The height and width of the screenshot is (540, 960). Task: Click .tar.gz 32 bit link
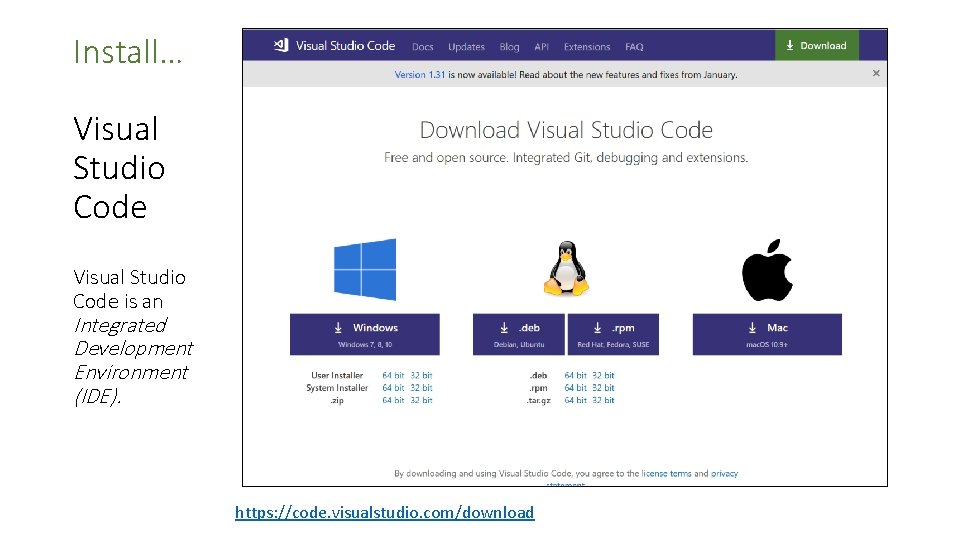coord(603,400)
